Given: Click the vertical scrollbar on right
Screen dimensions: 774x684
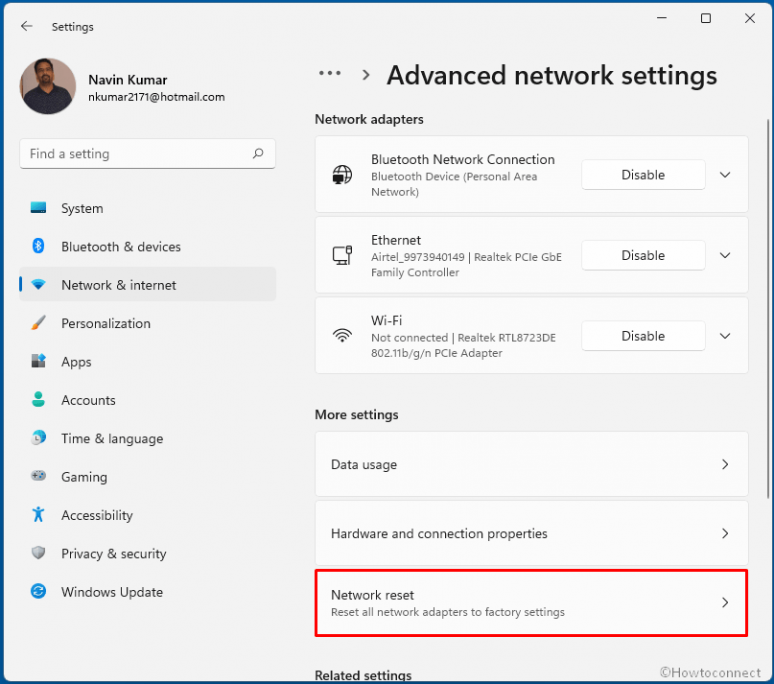Looking at the screenshot, I should [x=768, y=308].
